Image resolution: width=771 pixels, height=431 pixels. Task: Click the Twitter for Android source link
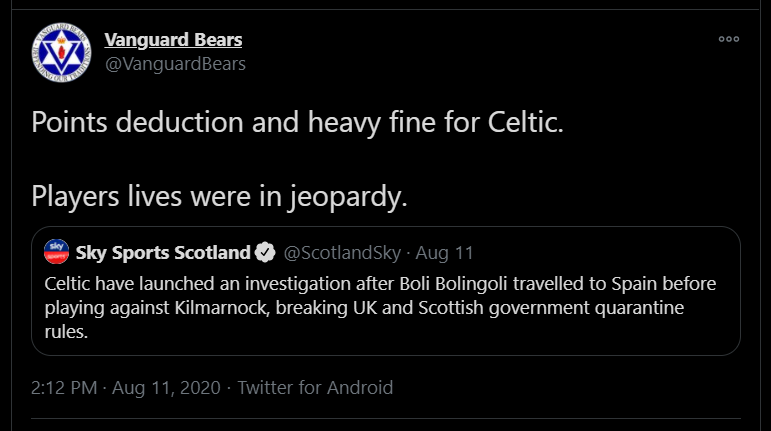[315, 387]
